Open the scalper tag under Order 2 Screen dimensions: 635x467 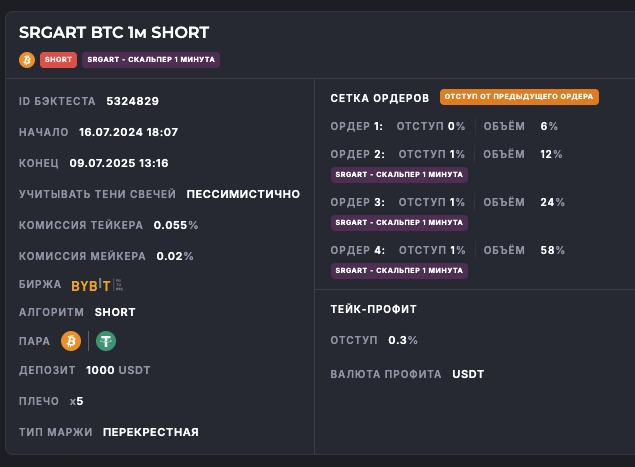[399, 174]
